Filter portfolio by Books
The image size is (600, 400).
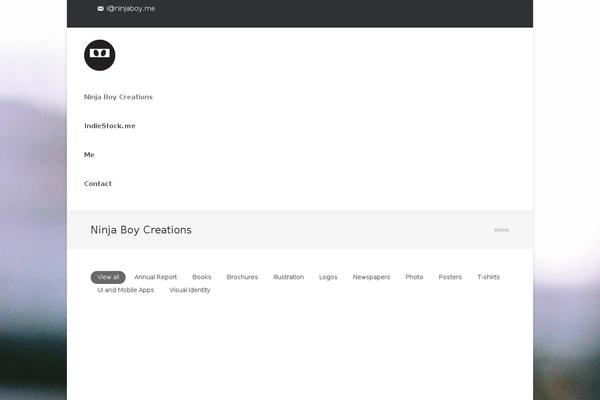(202, 277)
